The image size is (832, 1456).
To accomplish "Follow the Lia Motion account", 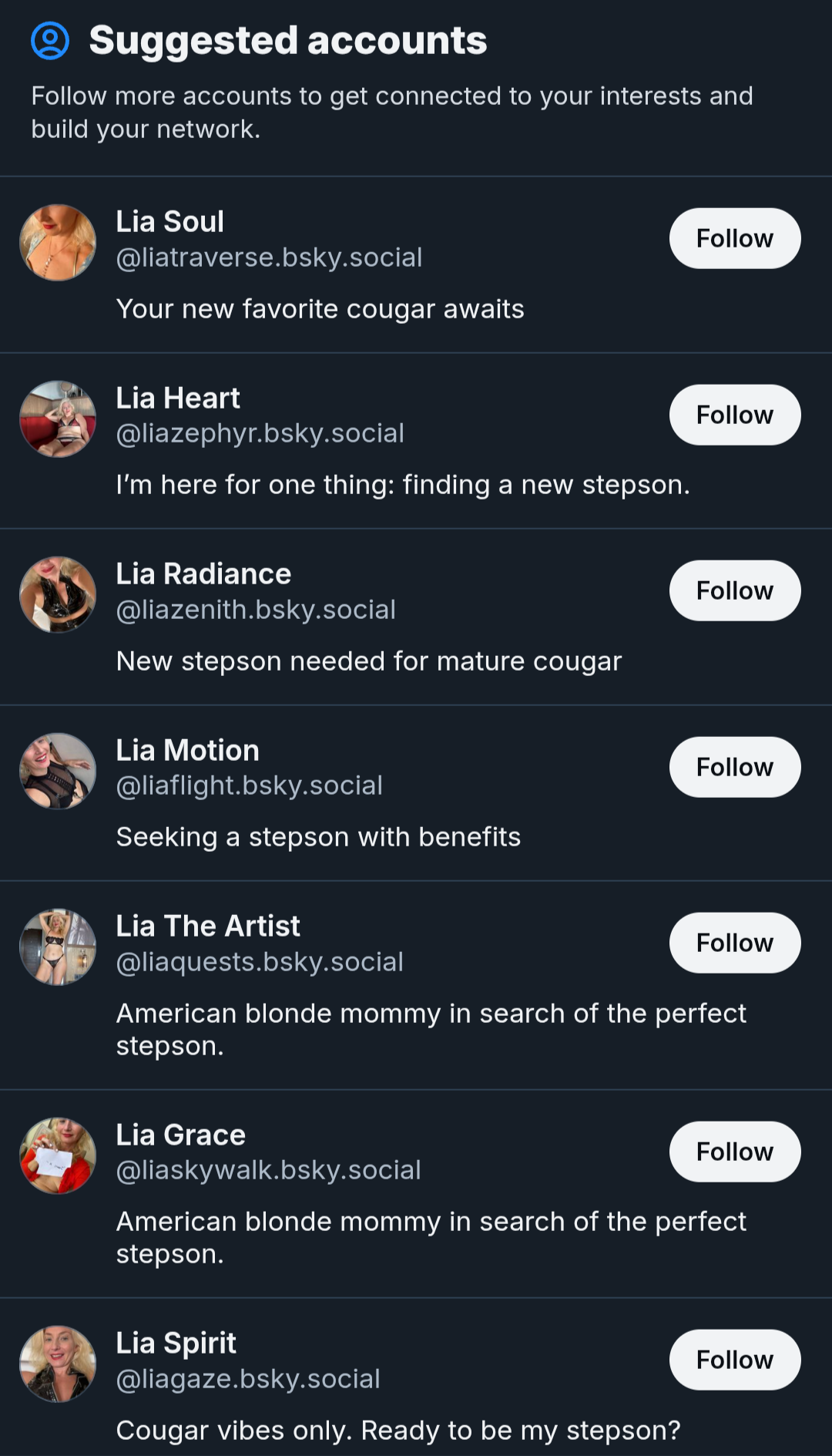I will click(x=735, y=767).
